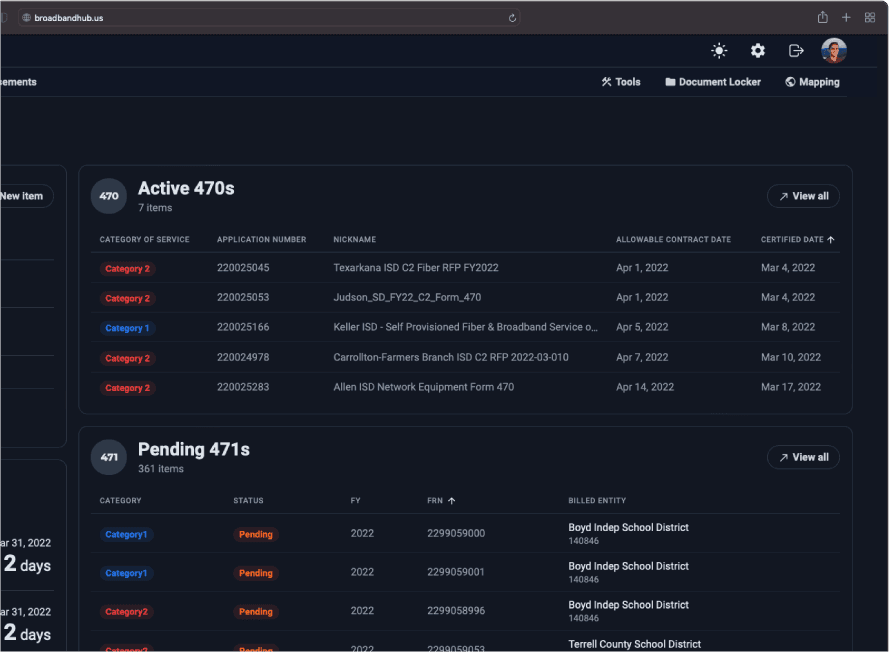Click the 471 count badge icon

coord(109,457)
